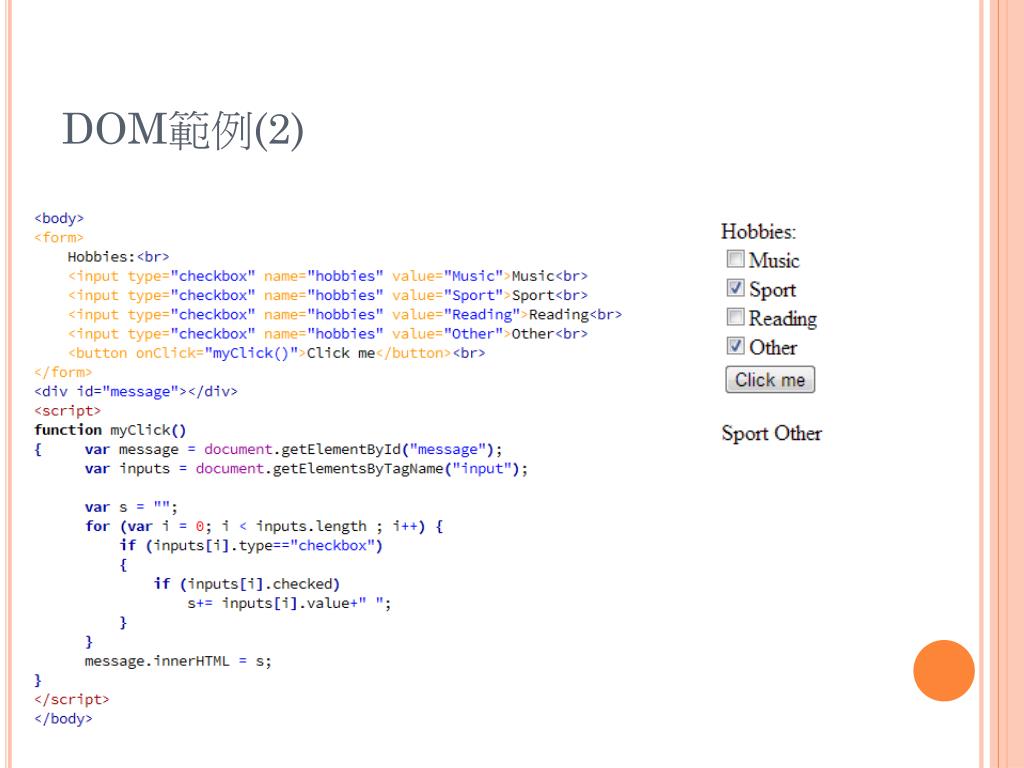Click the input line with value="Other"
This screenshot has height=768, width=1024.
click(328, 334)
